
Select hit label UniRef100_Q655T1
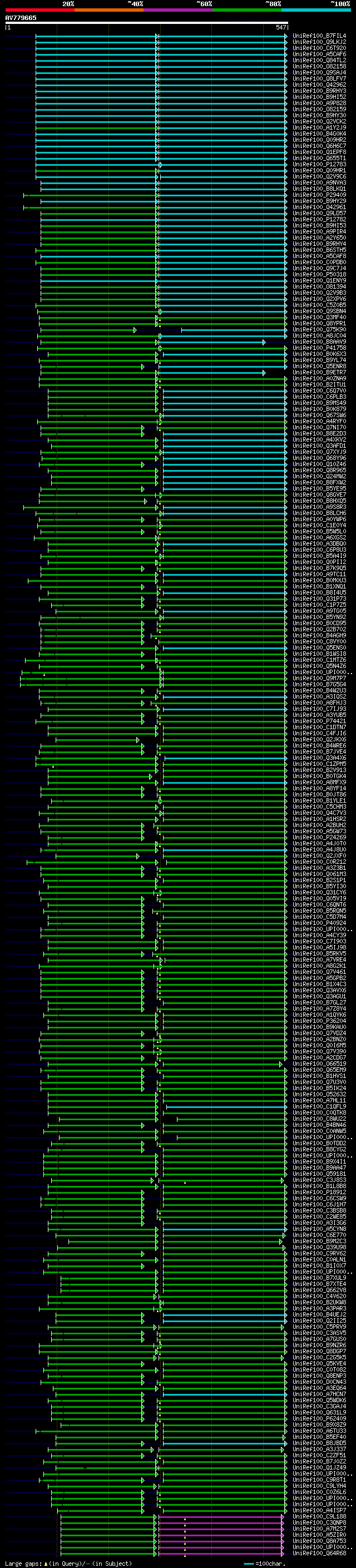tap(319, 159)
